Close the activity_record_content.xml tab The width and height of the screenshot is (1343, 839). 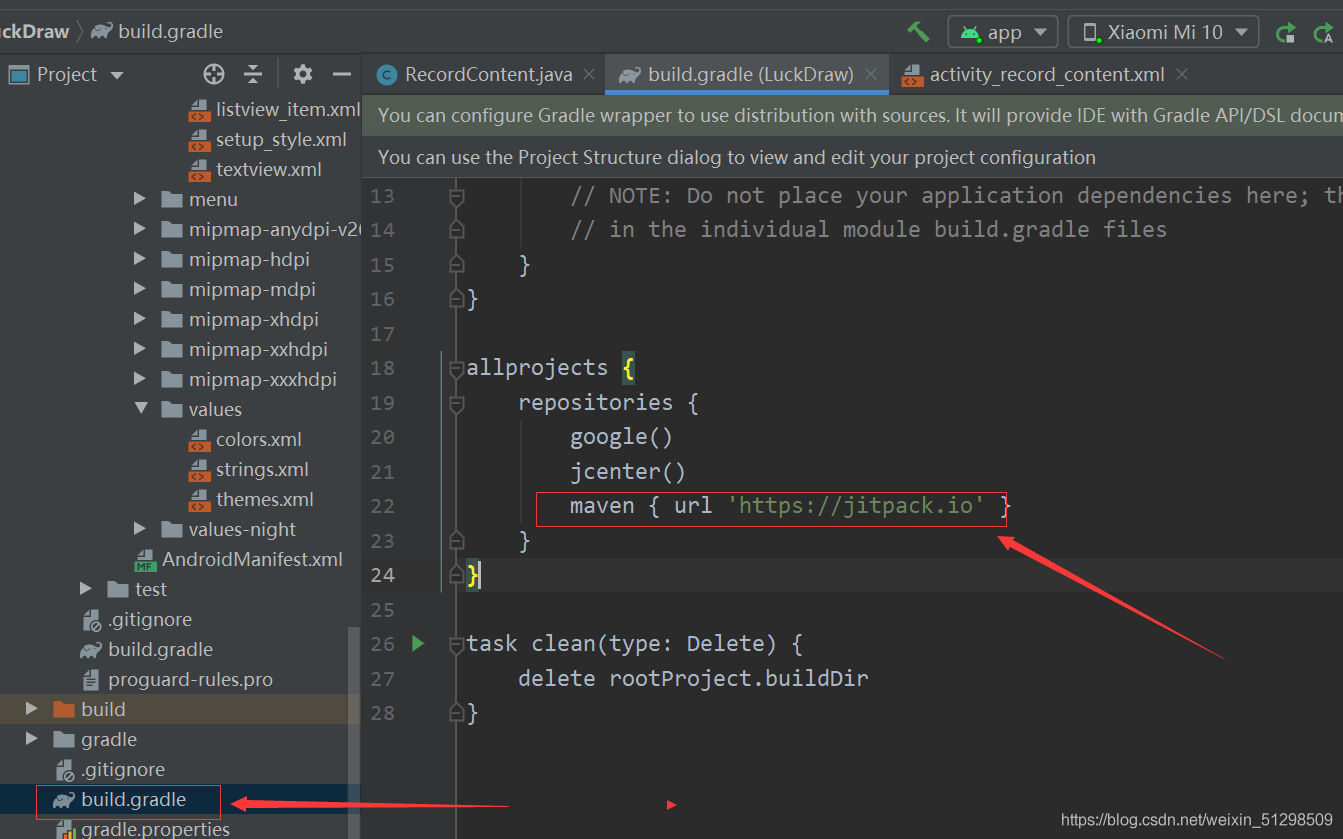[1182, 75]
